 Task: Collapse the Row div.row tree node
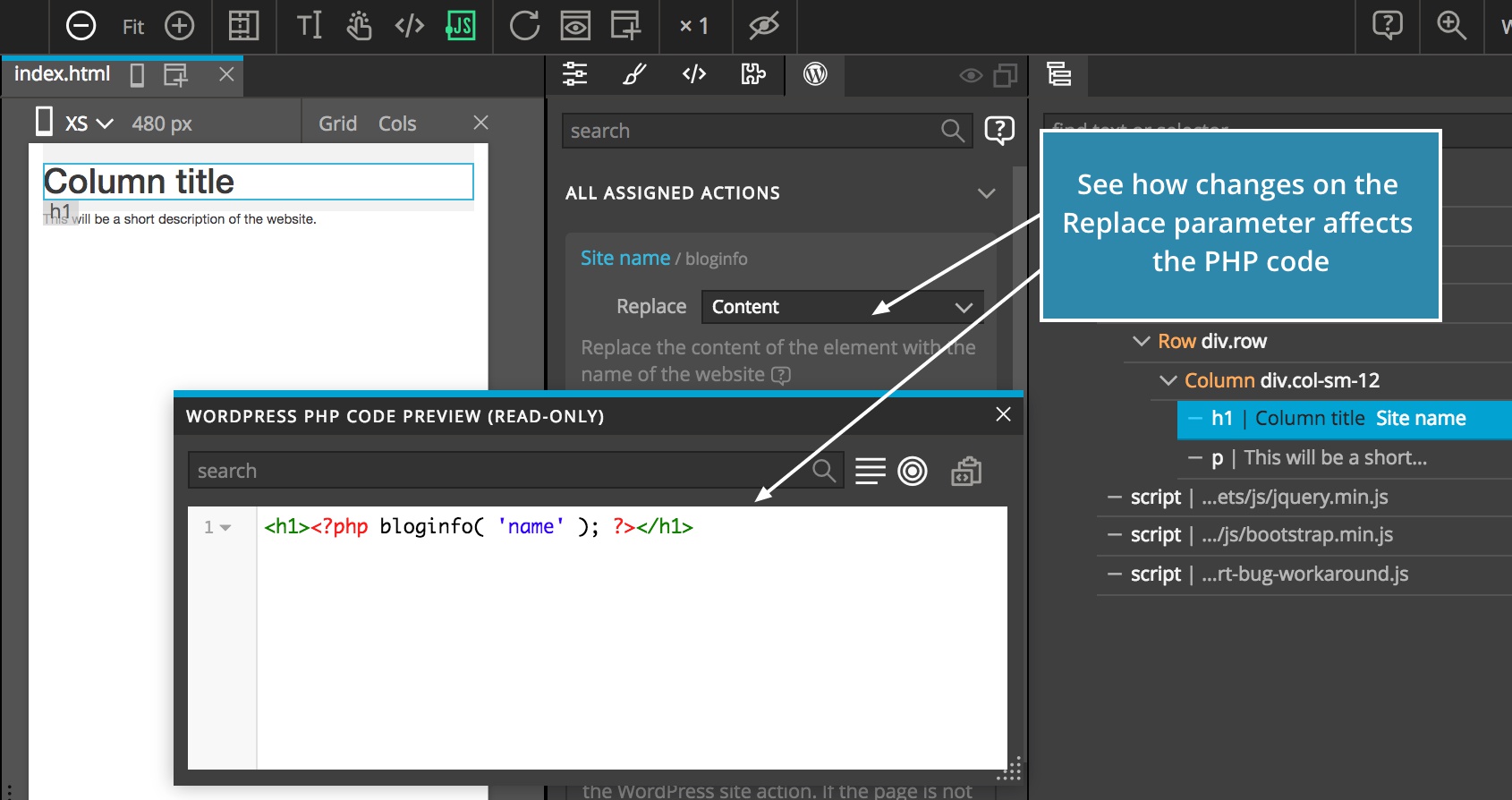point(1141,341)
